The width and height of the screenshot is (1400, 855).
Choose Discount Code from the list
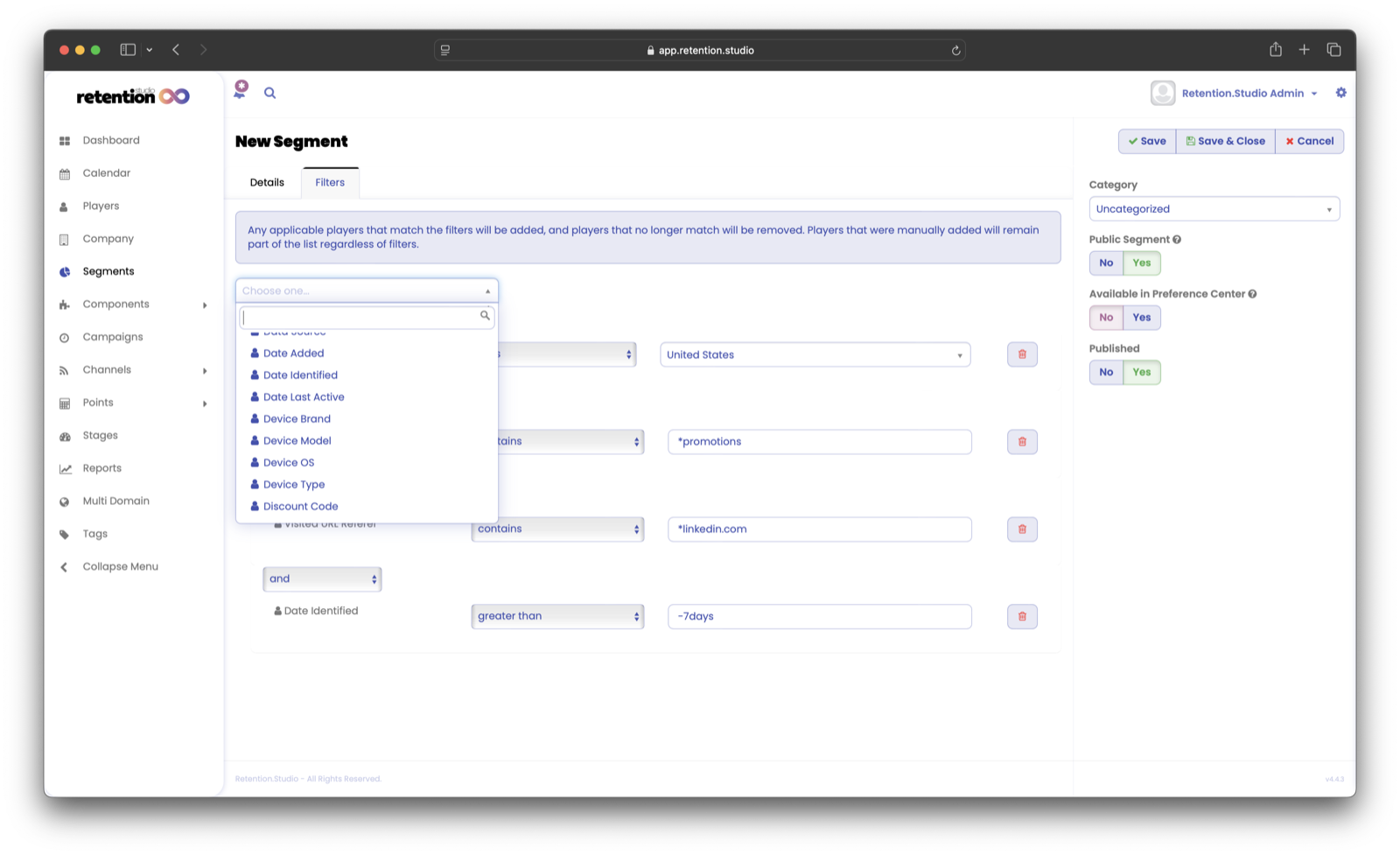coord(300,507)
